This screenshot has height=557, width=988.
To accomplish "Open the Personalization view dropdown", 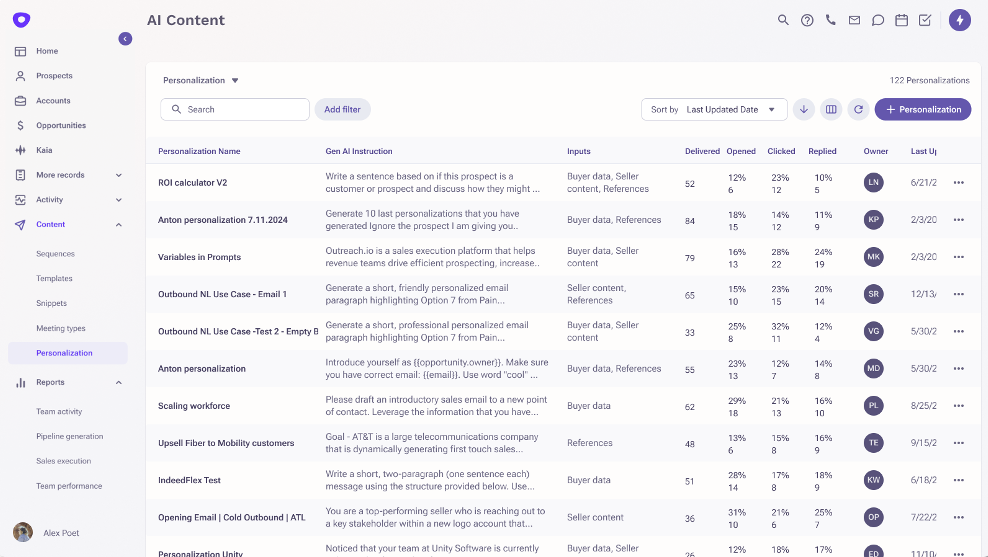I will click(x=200, y=81).
